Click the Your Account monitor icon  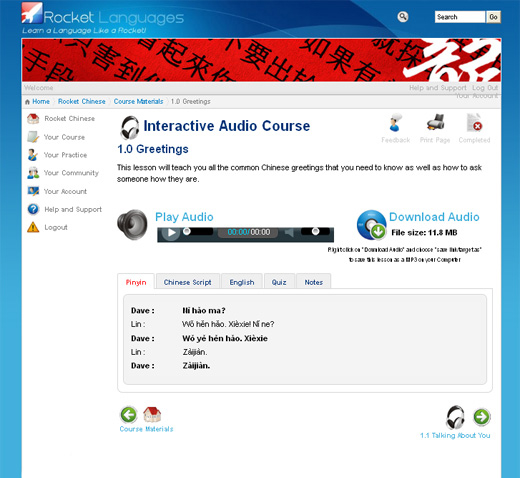[33, 191]
